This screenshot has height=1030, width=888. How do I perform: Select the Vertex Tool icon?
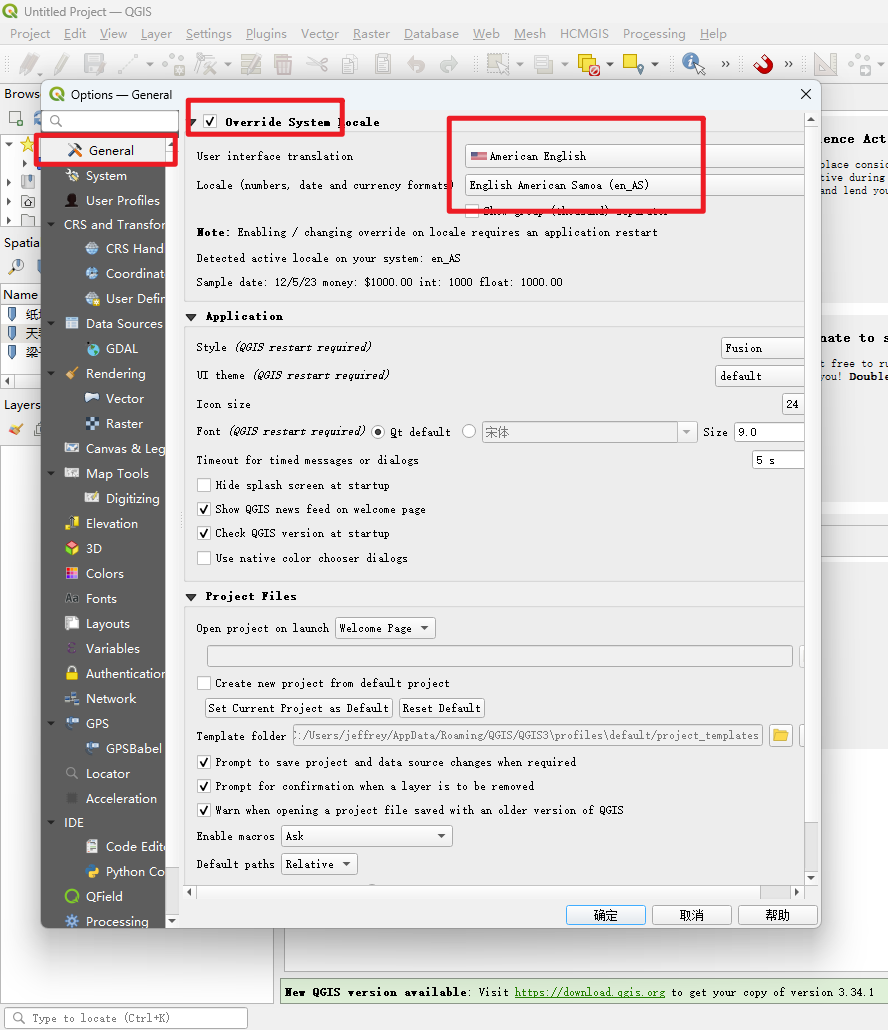pyautogui.click(x=206, y=64)
